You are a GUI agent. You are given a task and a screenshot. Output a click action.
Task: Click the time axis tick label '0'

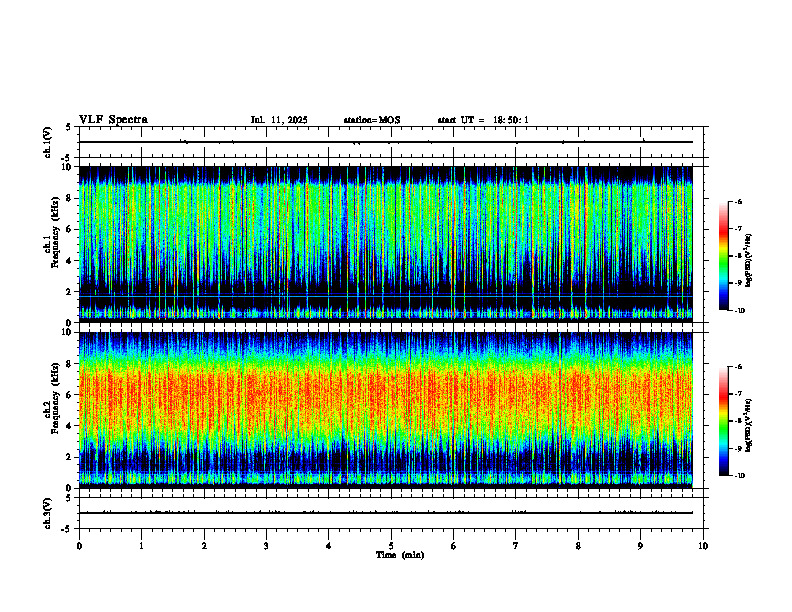pyautogui.click(x=79, y=546)
